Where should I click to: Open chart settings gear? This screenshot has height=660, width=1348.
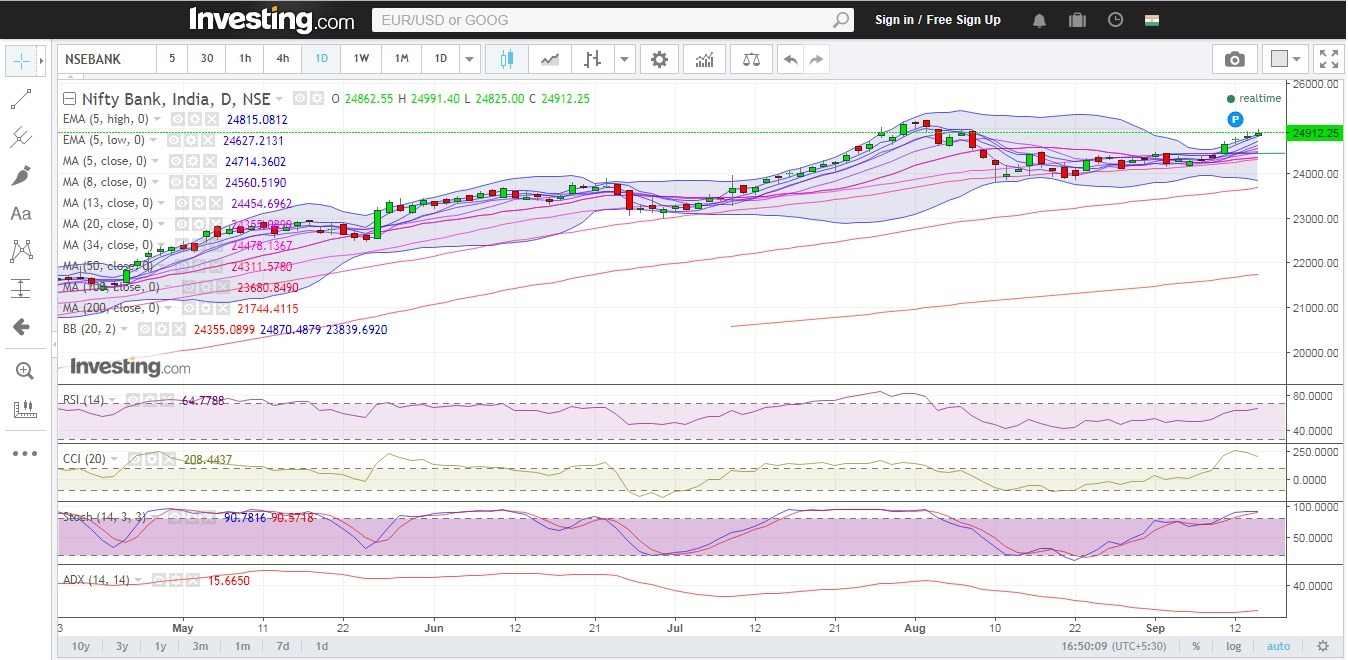point(659,59)
